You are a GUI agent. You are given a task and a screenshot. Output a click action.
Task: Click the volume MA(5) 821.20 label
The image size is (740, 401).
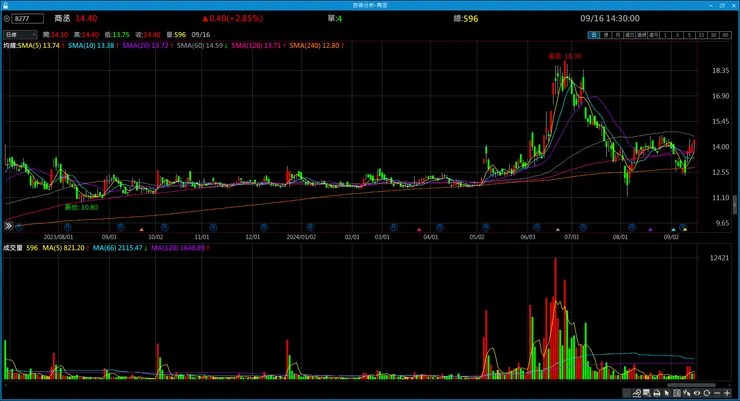click(64, 248)
